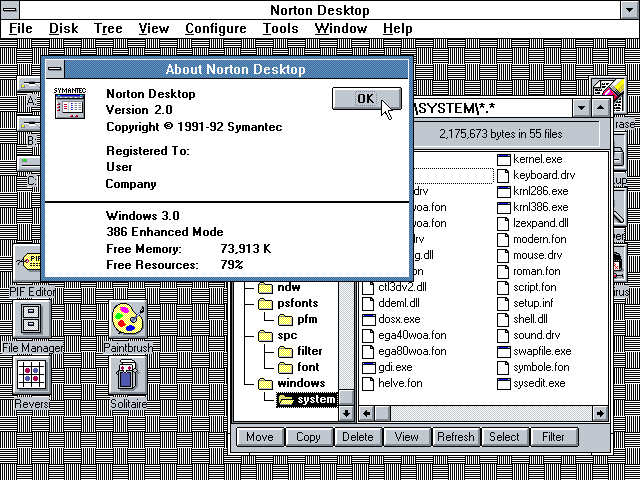Select the ndw folder in tree

[x=280, y=287]
